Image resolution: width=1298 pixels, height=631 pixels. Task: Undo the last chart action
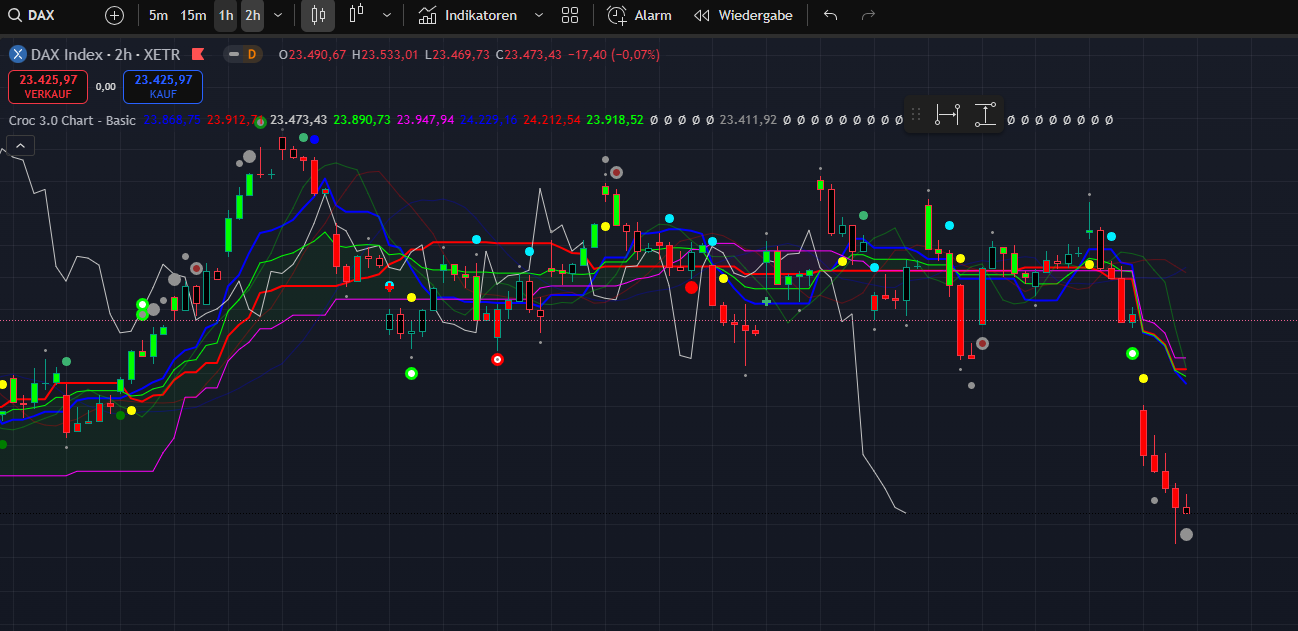tap(830, 16)
